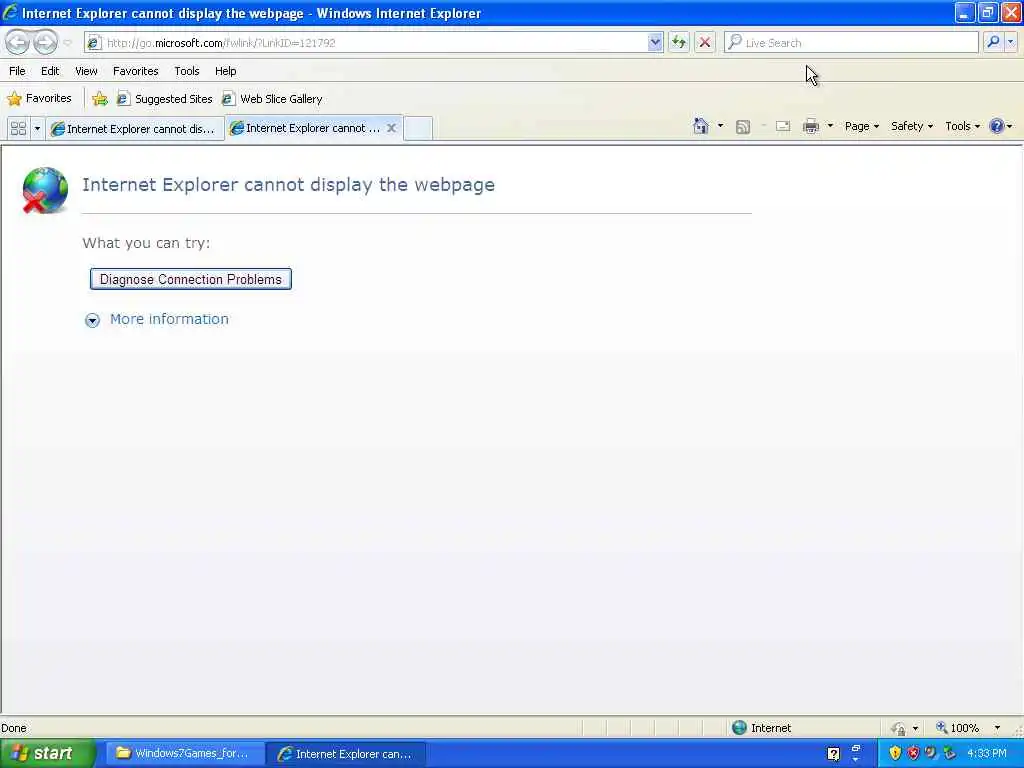
Task: Open the Help menu
Action: [225, 71]
